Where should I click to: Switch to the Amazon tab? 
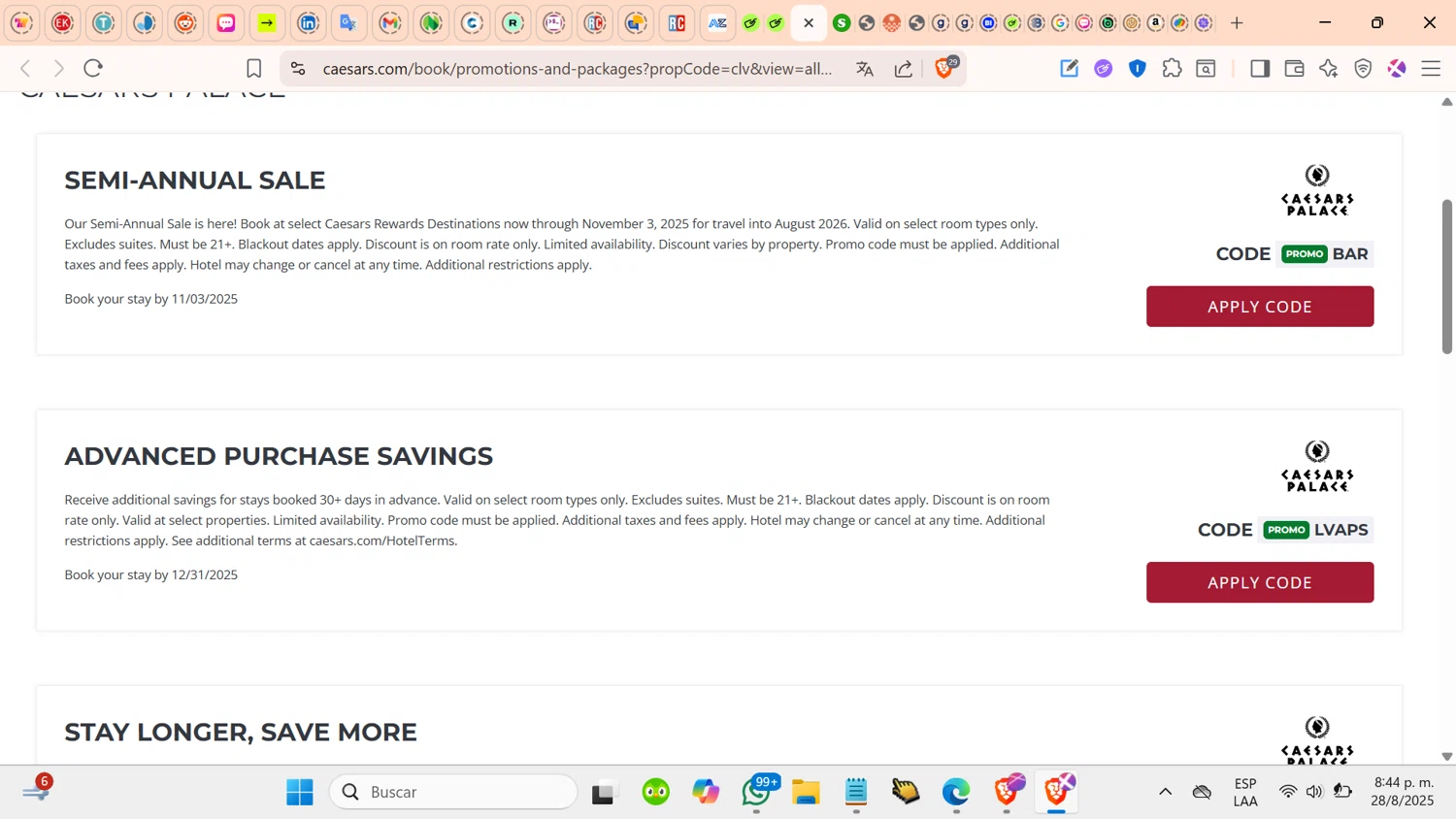pyautogui.click(x=1155, y=22)
